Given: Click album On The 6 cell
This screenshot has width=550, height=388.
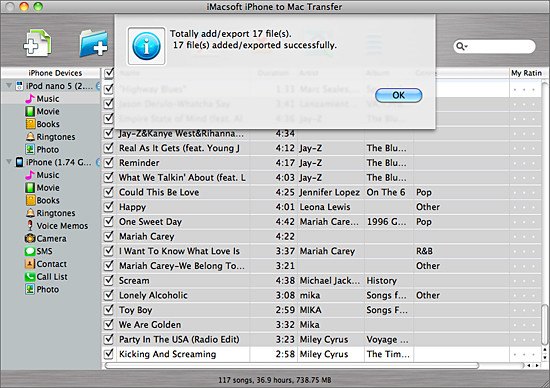Looking at the screenshot, I should pyautogui.click(x=386, y=192).
